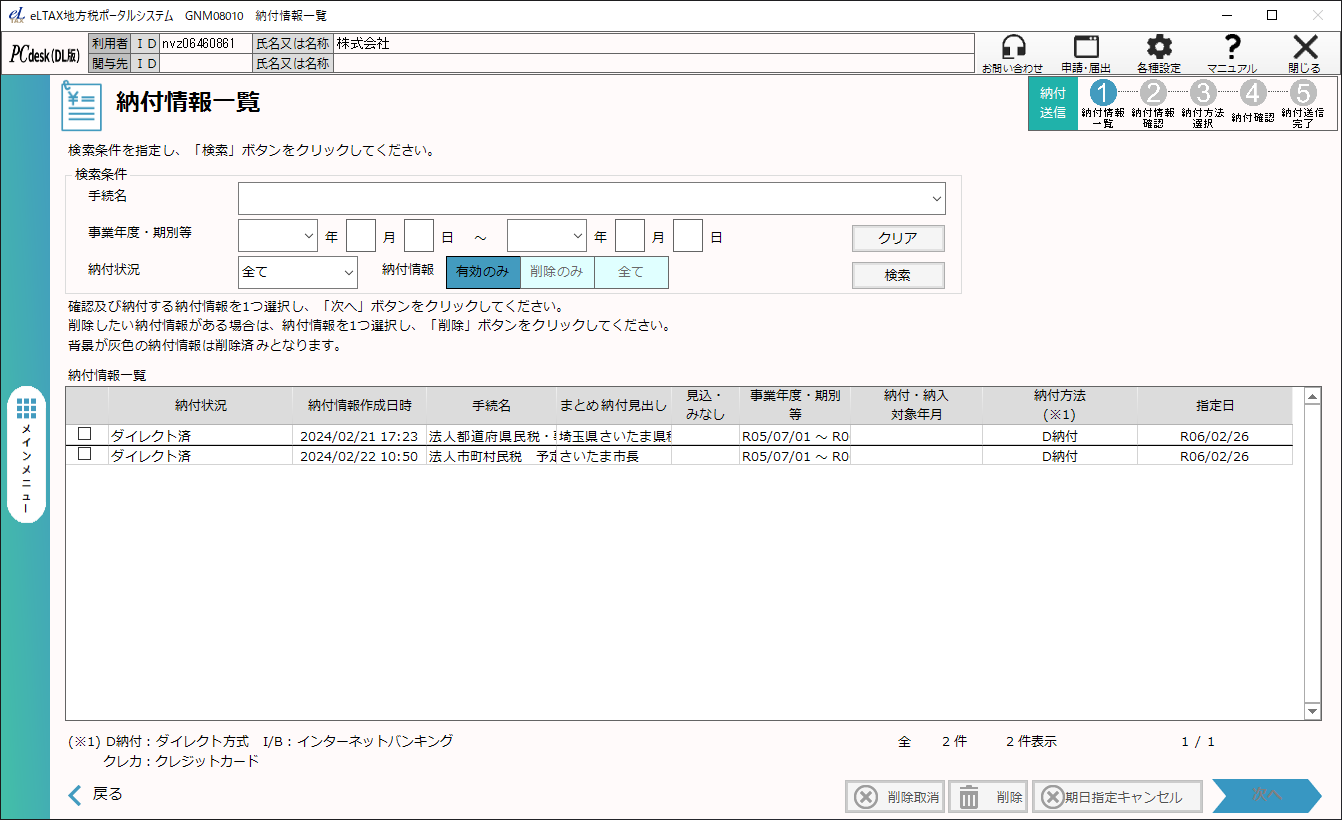Open the end era dropdown for 事業年度
The height and width of the screenshot is (820, 1342).
tap(547, 236)
